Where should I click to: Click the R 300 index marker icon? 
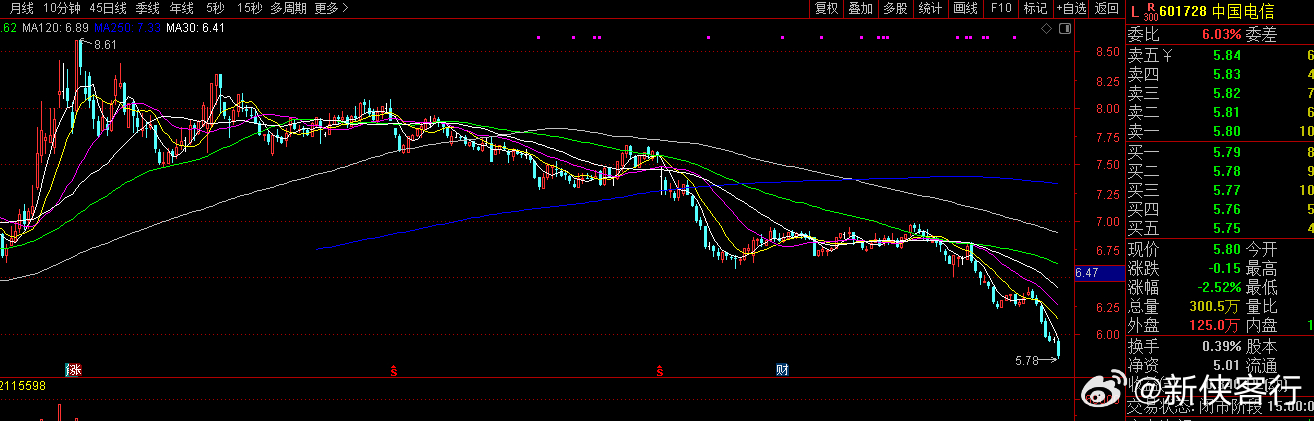click(x=1150, y=12)
